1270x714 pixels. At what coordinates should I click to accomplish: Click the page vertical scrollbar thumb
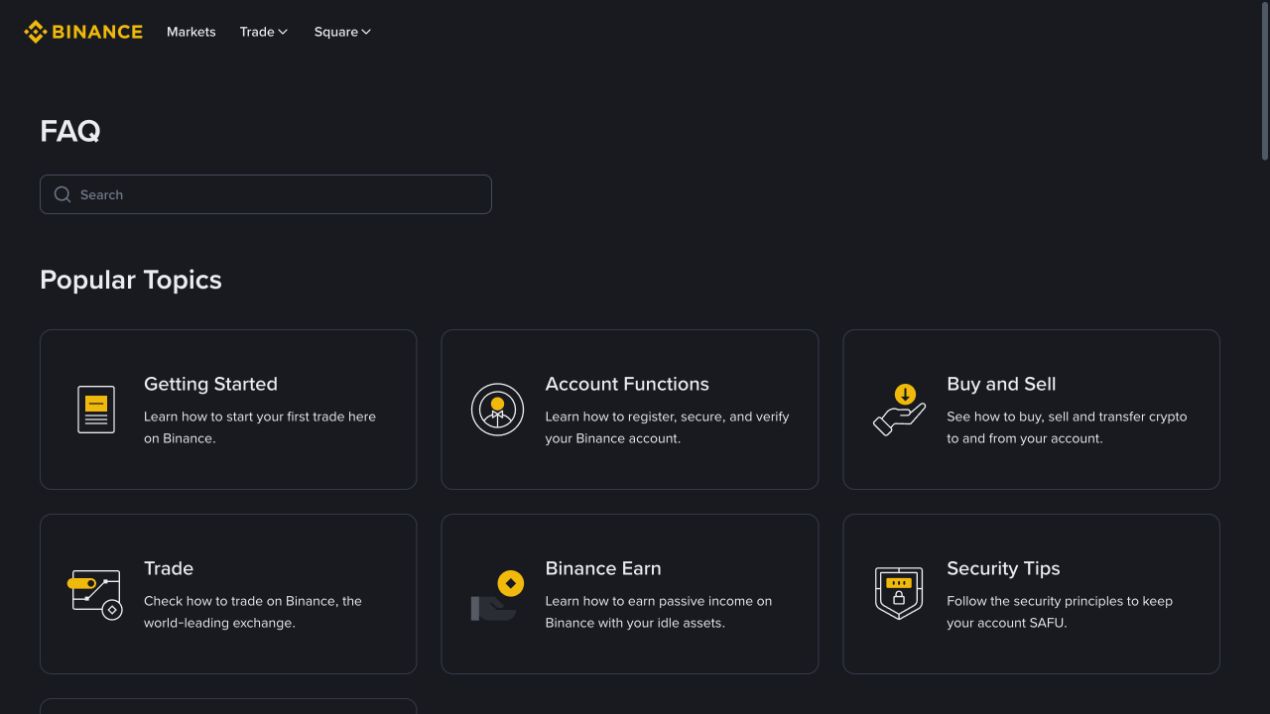pyautogui.click(x=1265, y=80)
